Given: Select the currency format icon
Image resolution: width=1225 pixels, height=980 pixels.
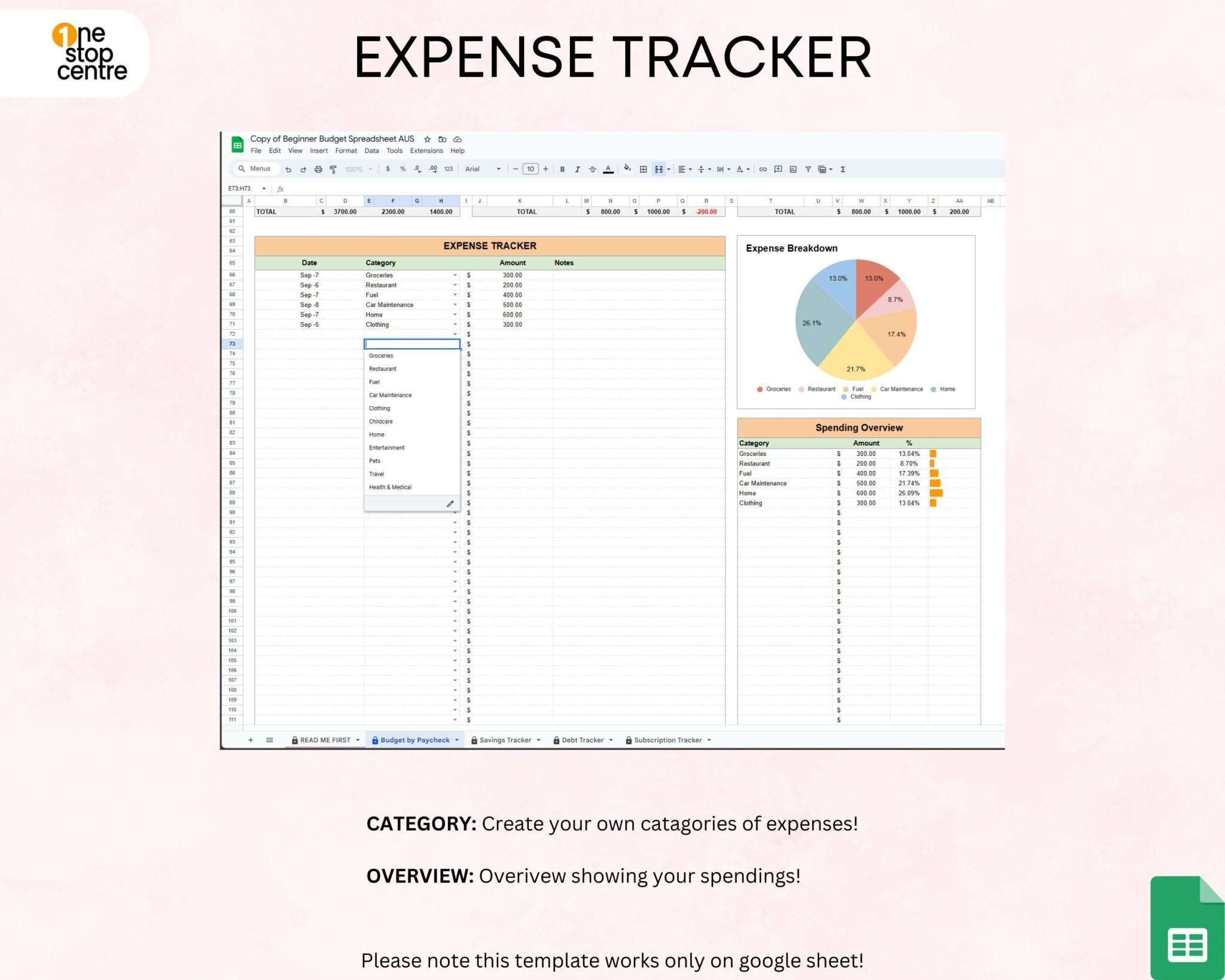Looking at the screenshot, I should pos(388,169).
